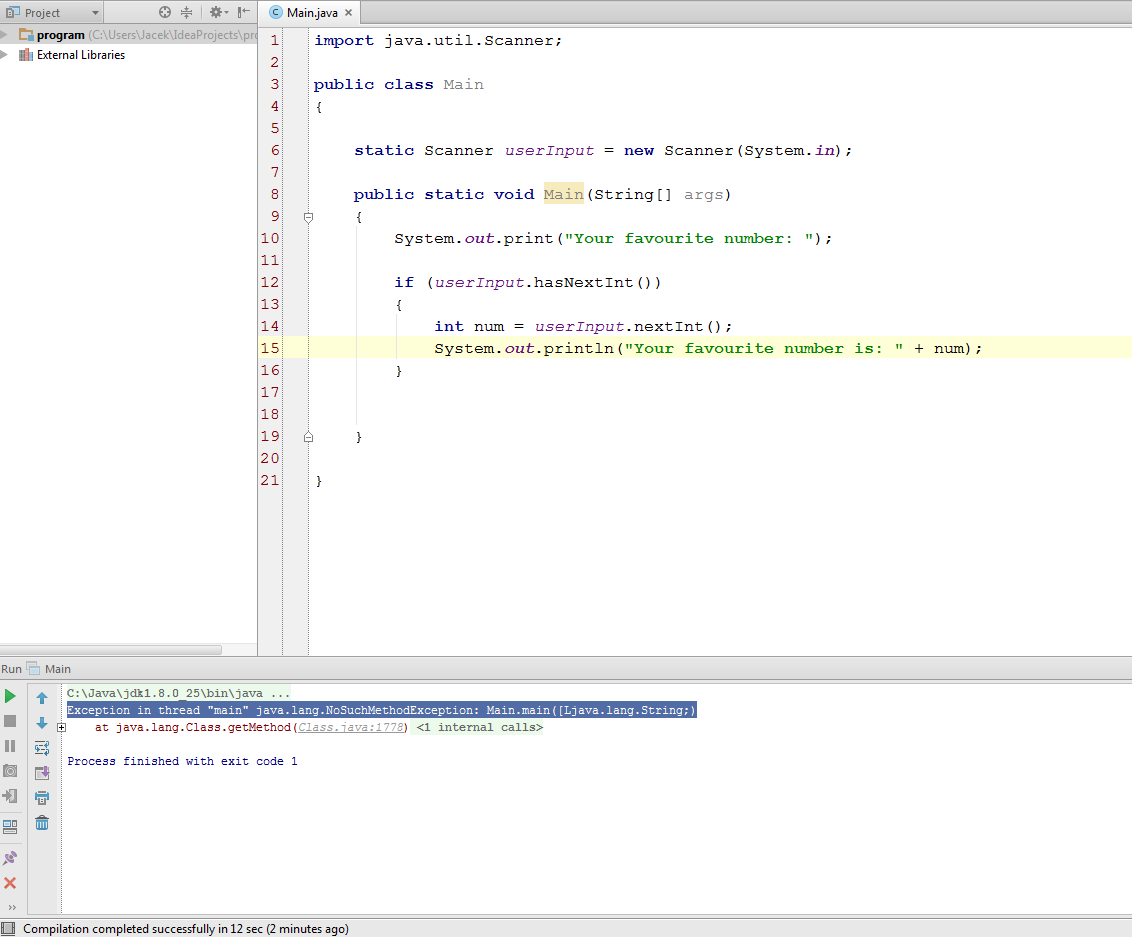Open Project panel settings gear menu

[216, 13]
